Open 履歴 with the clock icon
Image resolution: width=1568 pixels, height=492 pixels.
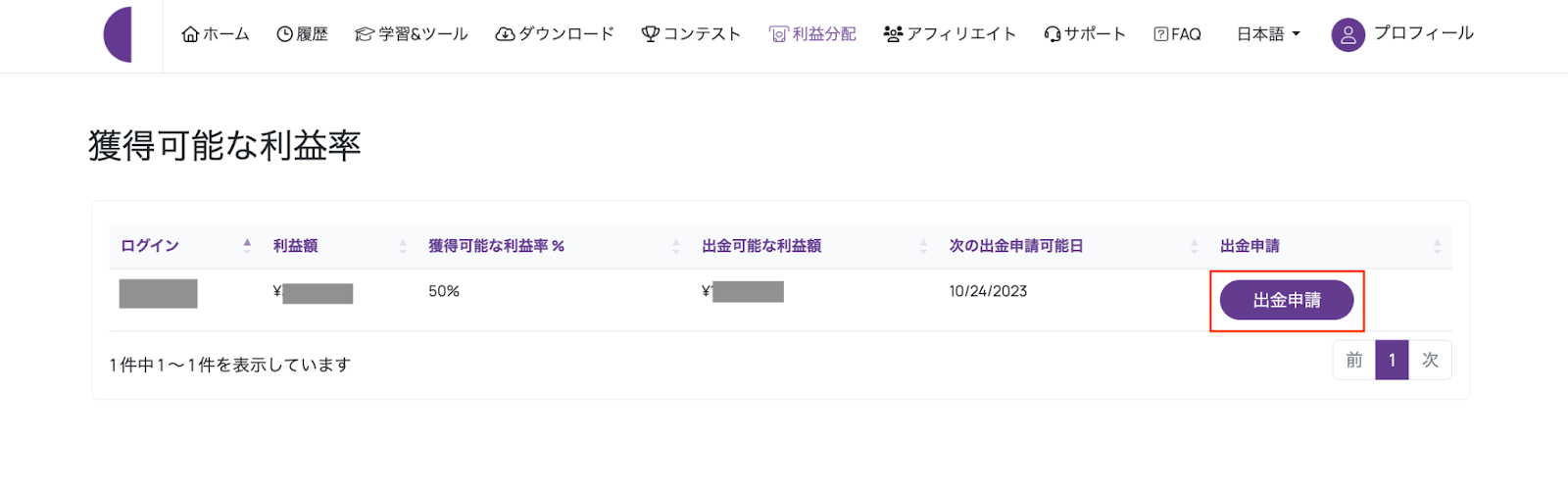[x=284, y=34]
